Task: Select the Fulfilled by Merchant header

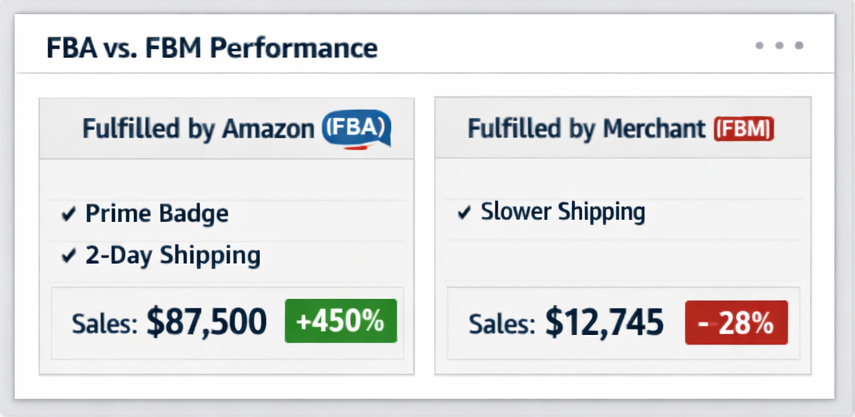Action: click(x=588, y=129)
